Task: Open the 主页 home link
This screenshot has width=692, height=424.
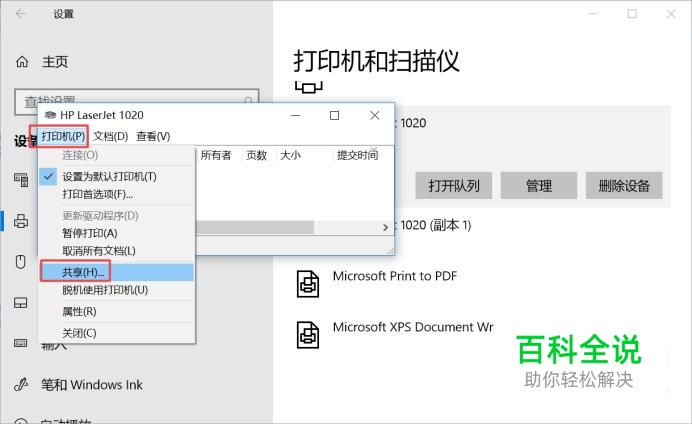Action: pyautogui.click(x=55, y=62)
